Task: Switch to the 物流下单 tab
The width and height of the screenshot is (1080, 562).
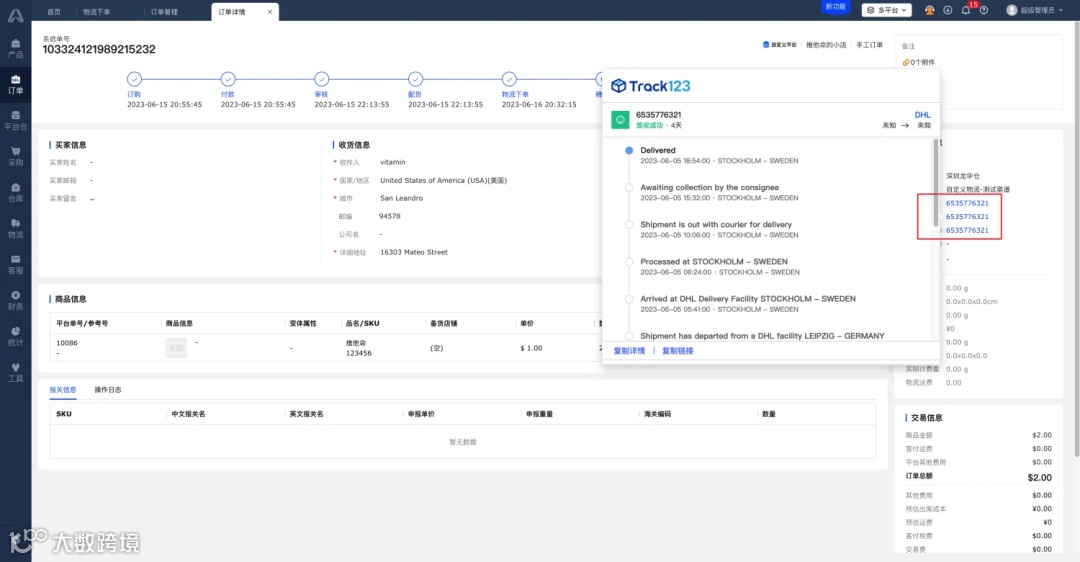Action: [x=96, y=12]
